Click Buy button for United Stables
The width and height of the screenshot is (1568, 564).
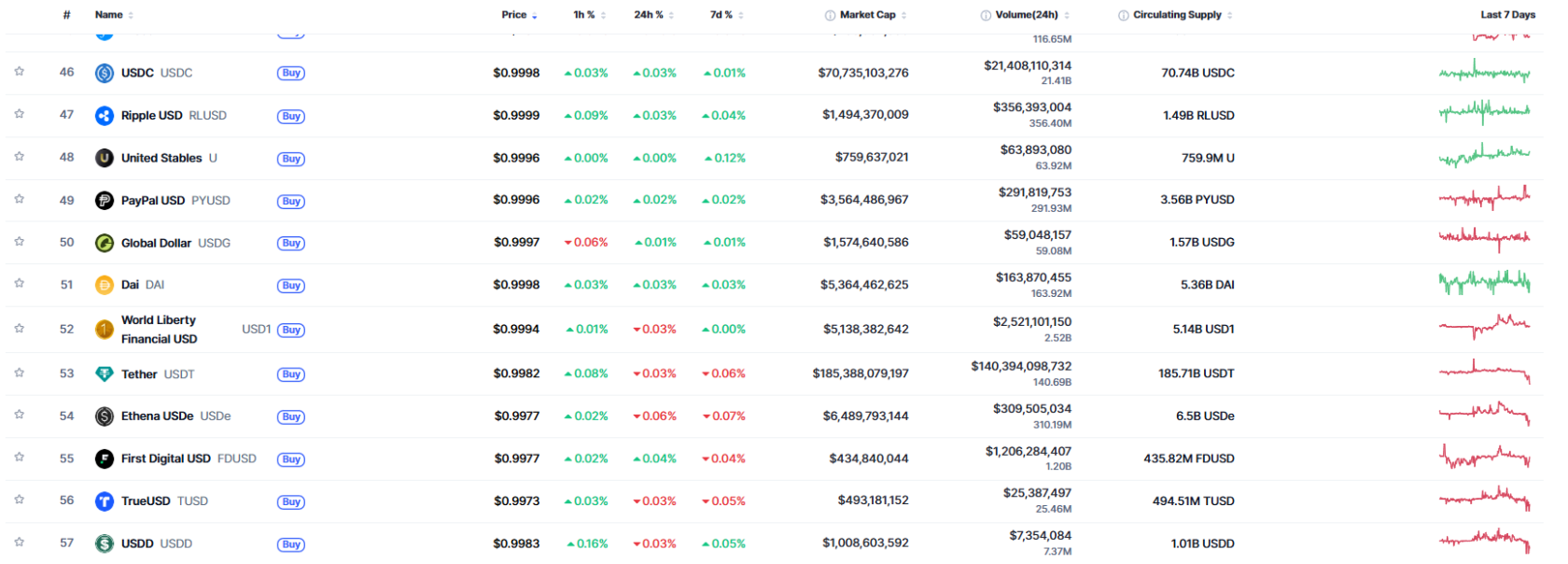click(291, 159)
